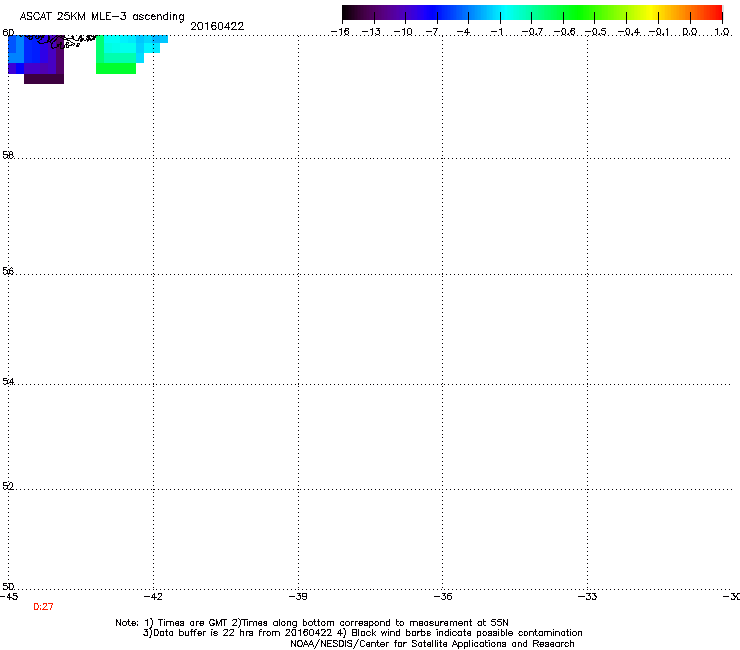Click the date label 20160422
The width and height of the screenshot is (740, 650).
click(x=217, y=26)
